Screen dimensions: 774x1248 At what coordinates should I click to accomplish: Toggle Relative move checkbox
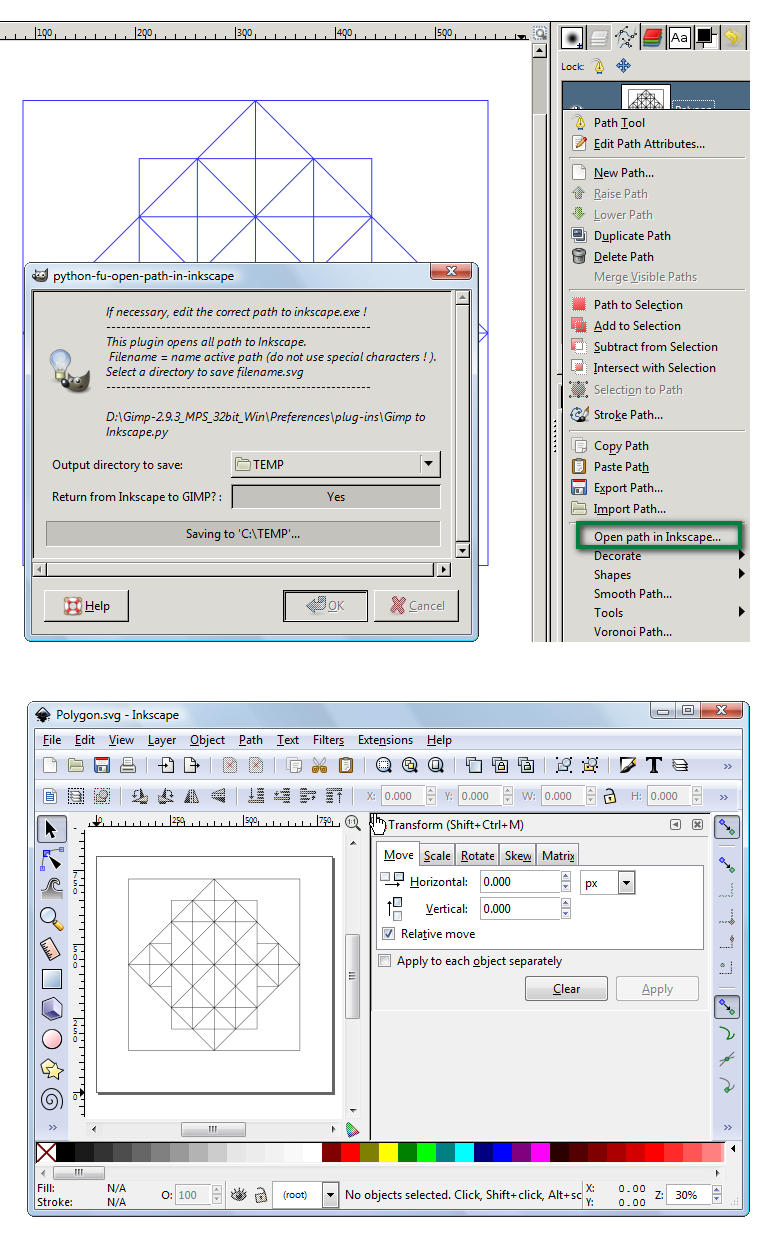tap(388, 934)
